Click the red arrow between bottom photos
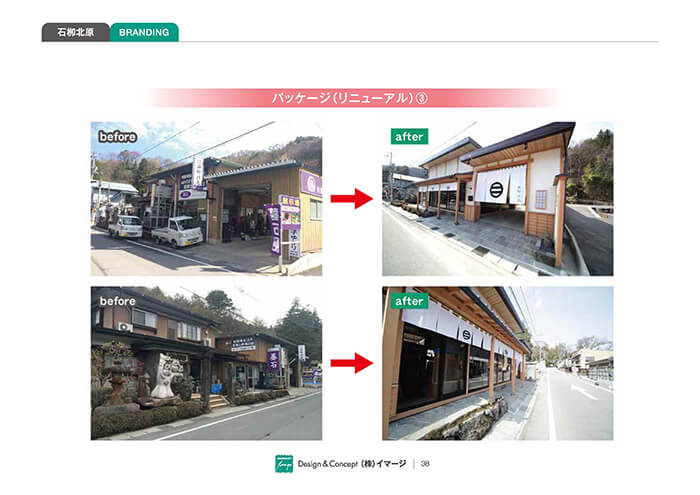Screen dimensions: 700x495 click(x=351, y=362)
